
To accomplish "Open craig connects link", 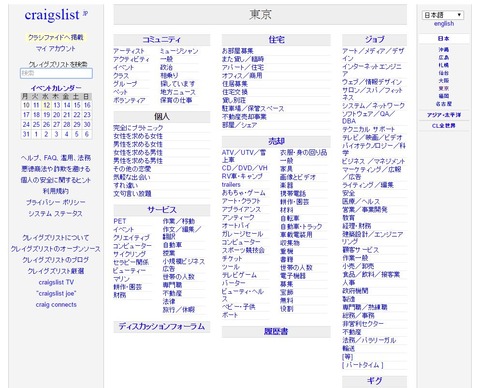I will point(56,305).
